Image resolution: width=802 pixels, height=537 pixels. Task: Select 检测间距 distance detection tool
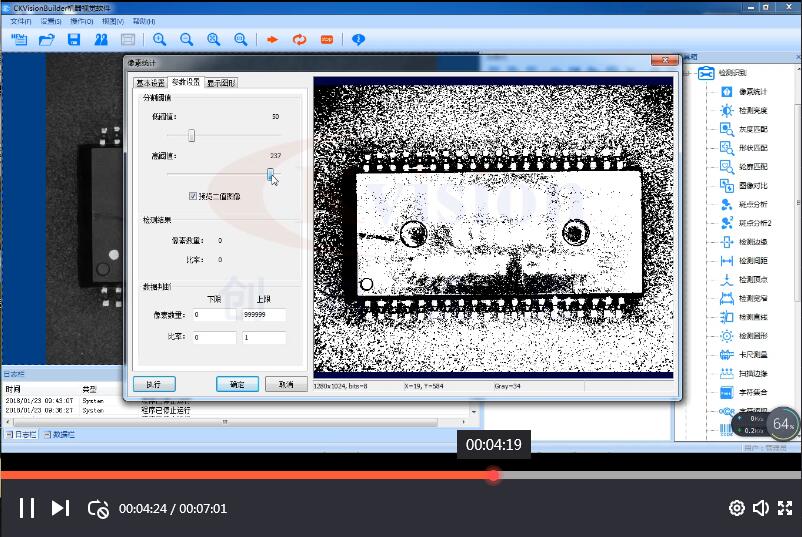(744, 260)
